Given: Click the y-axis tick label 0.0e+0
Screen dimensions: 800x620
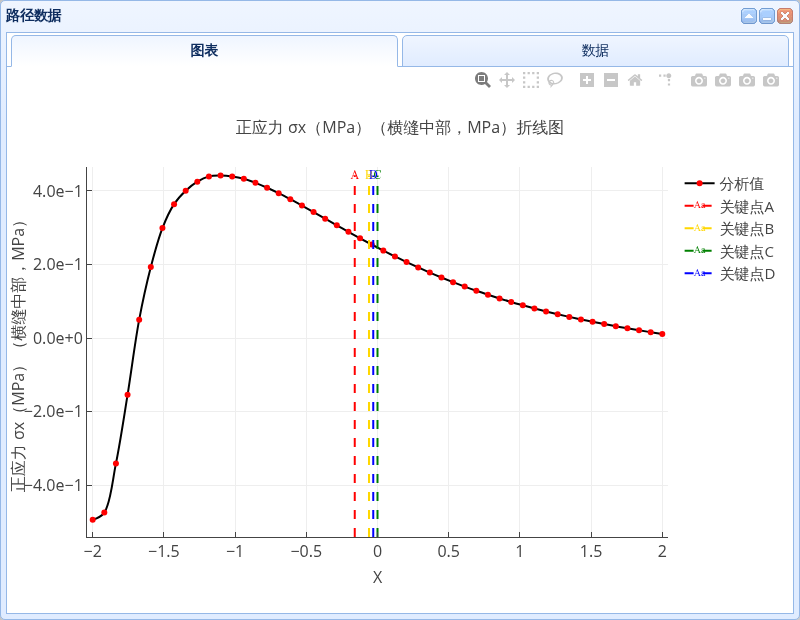Looking at the screenshot, I should coord(58,338).
